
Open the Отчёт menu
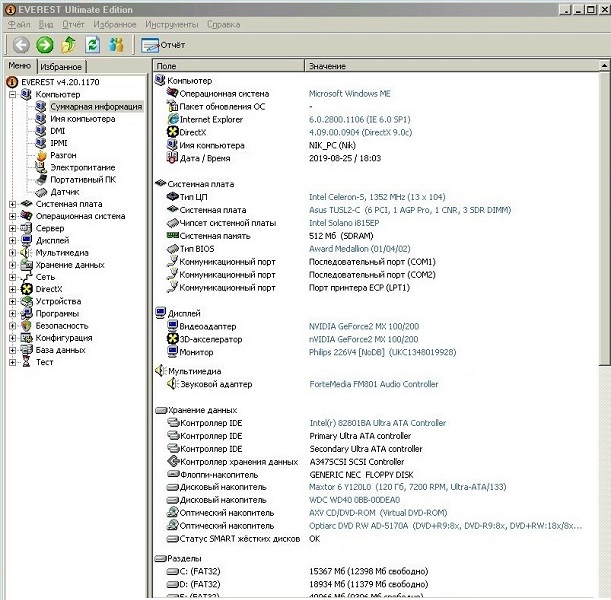[73, 25]
